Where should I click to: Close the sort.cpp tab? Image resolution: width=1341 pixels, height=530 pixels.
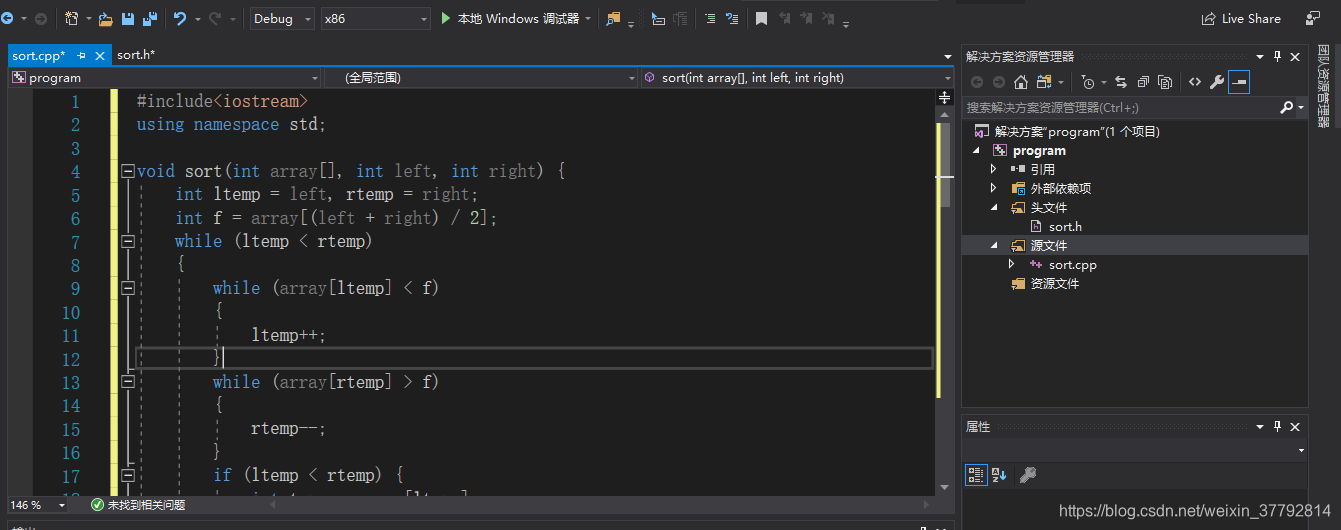click(x=100, y=56)
